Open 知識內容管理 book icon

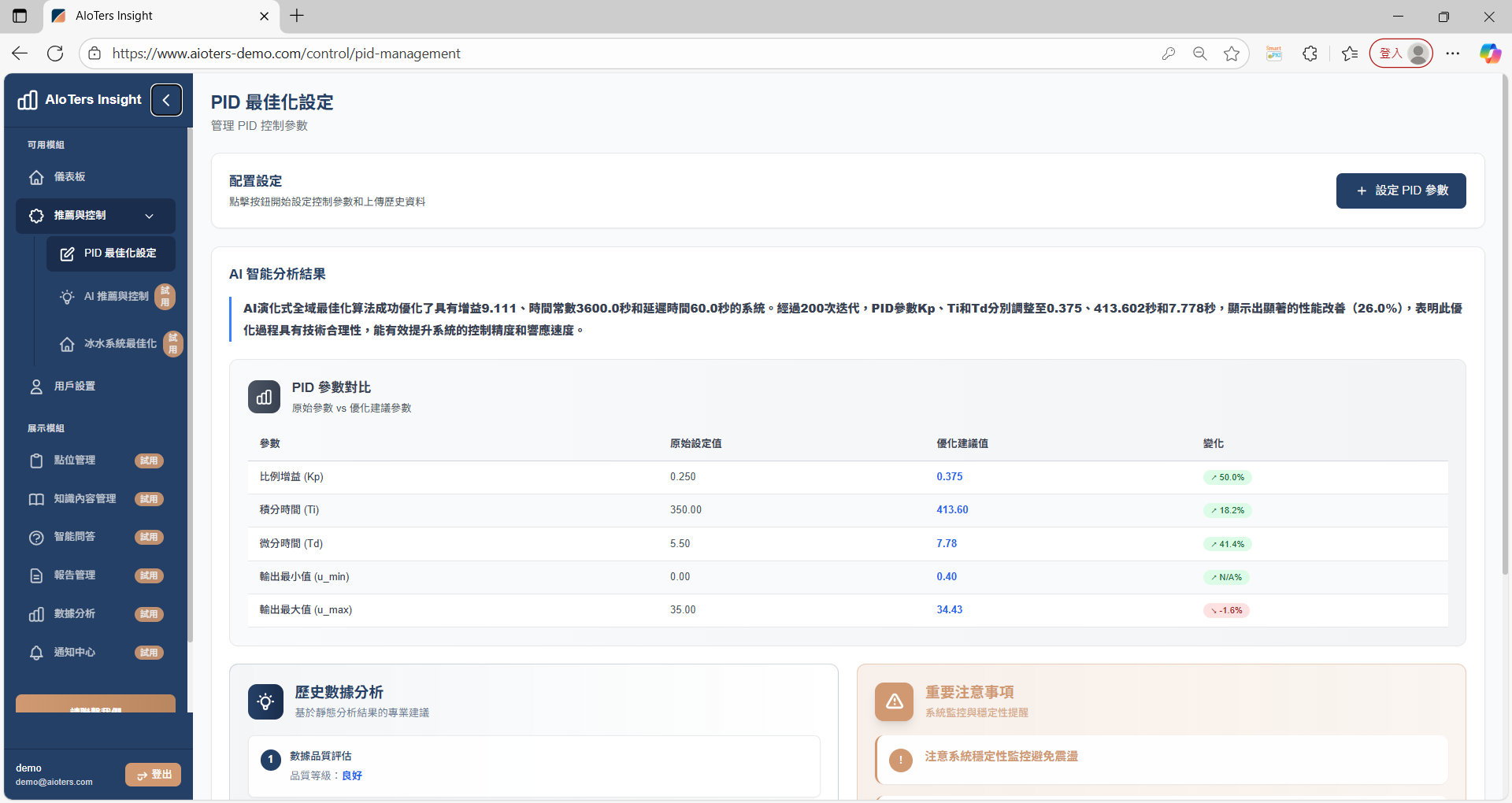tap(36, 499)
